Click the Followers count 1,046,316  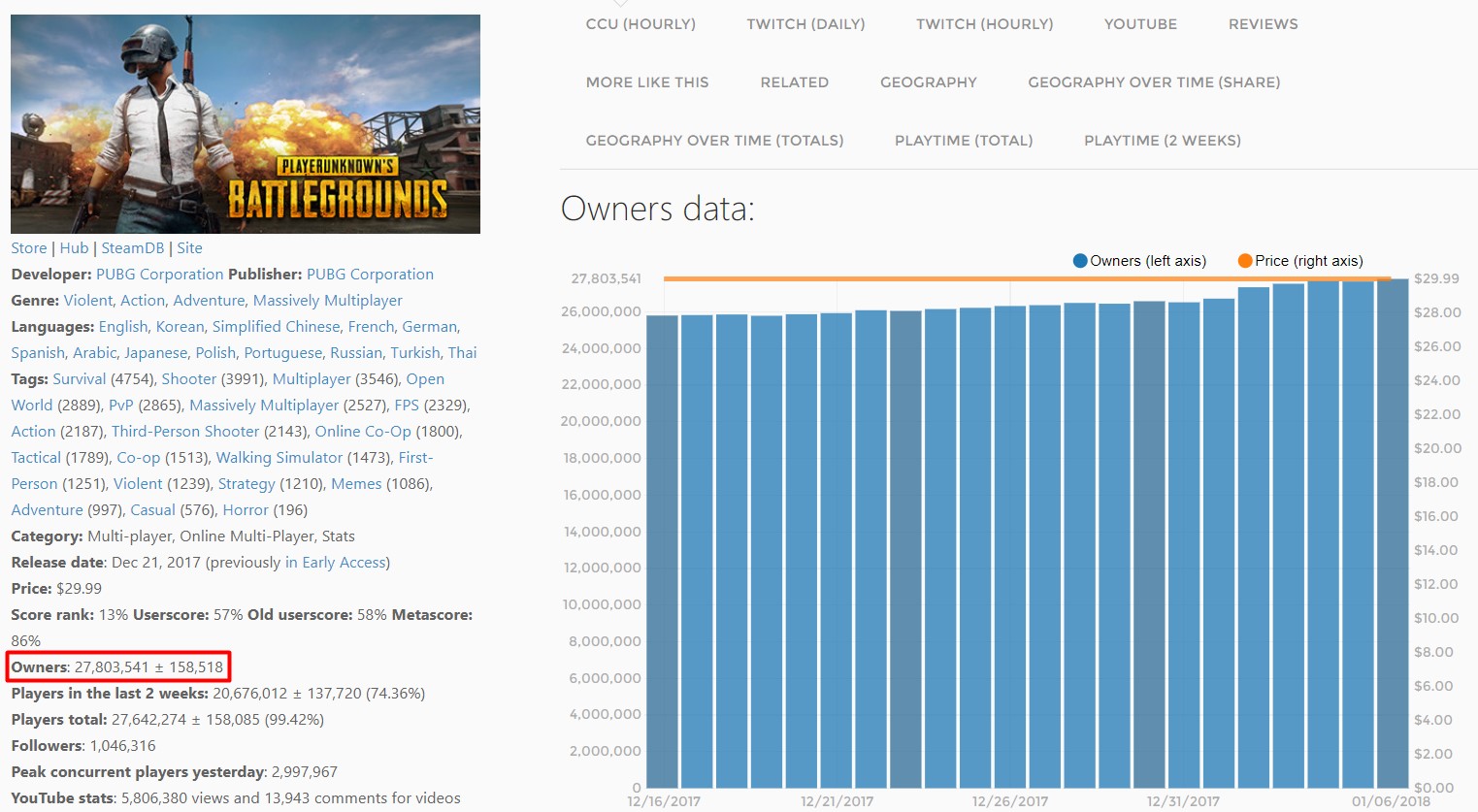[x=122, y=746]
